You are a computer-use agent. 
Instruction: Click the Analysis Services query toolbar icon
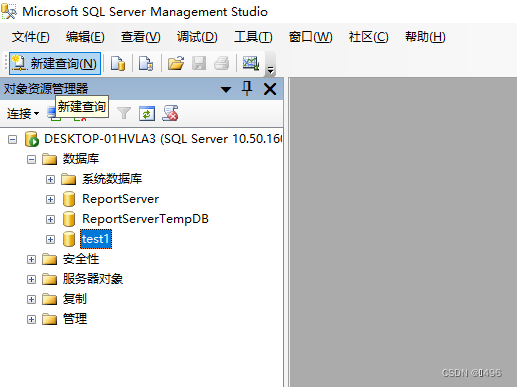coord(146,63)
